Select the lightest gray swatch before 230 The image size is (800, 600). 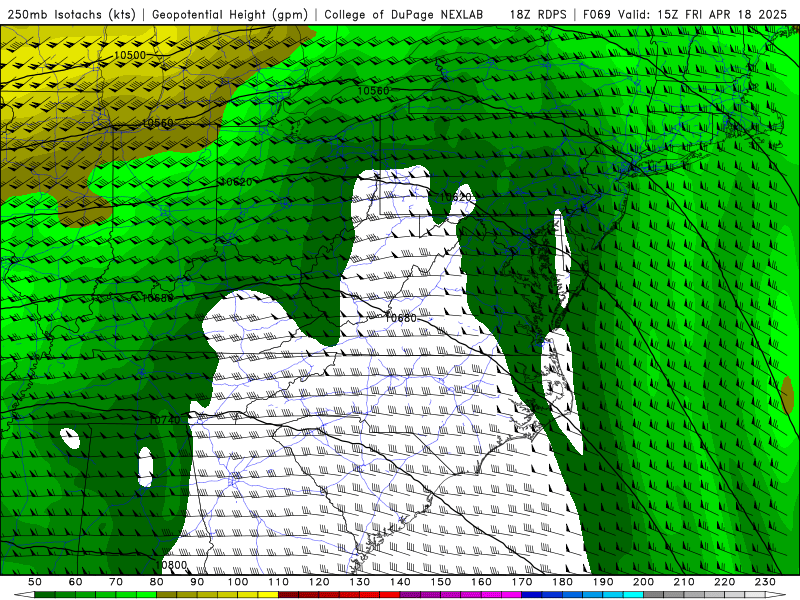click(755, 595)
